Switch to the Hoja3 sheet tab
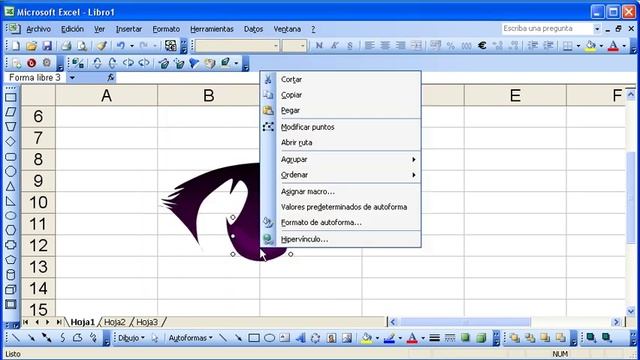 tap(147, 322)
